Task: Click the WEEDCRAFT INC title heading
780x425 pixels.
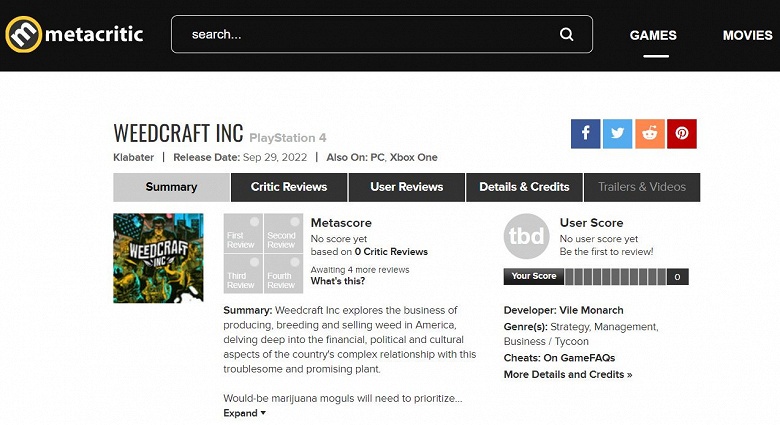Action: (178, 133)
